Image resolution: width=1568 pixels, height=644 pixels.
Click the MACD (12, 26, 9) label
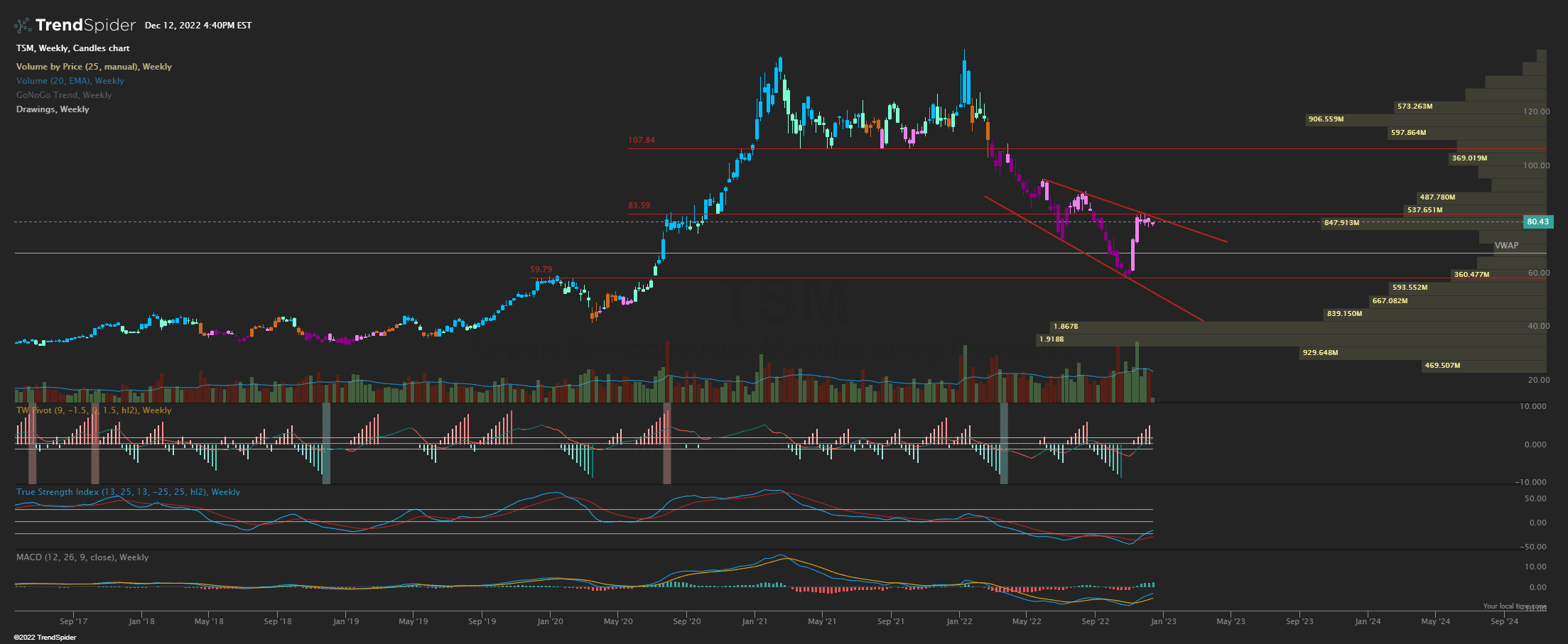[x=81, y=557]
